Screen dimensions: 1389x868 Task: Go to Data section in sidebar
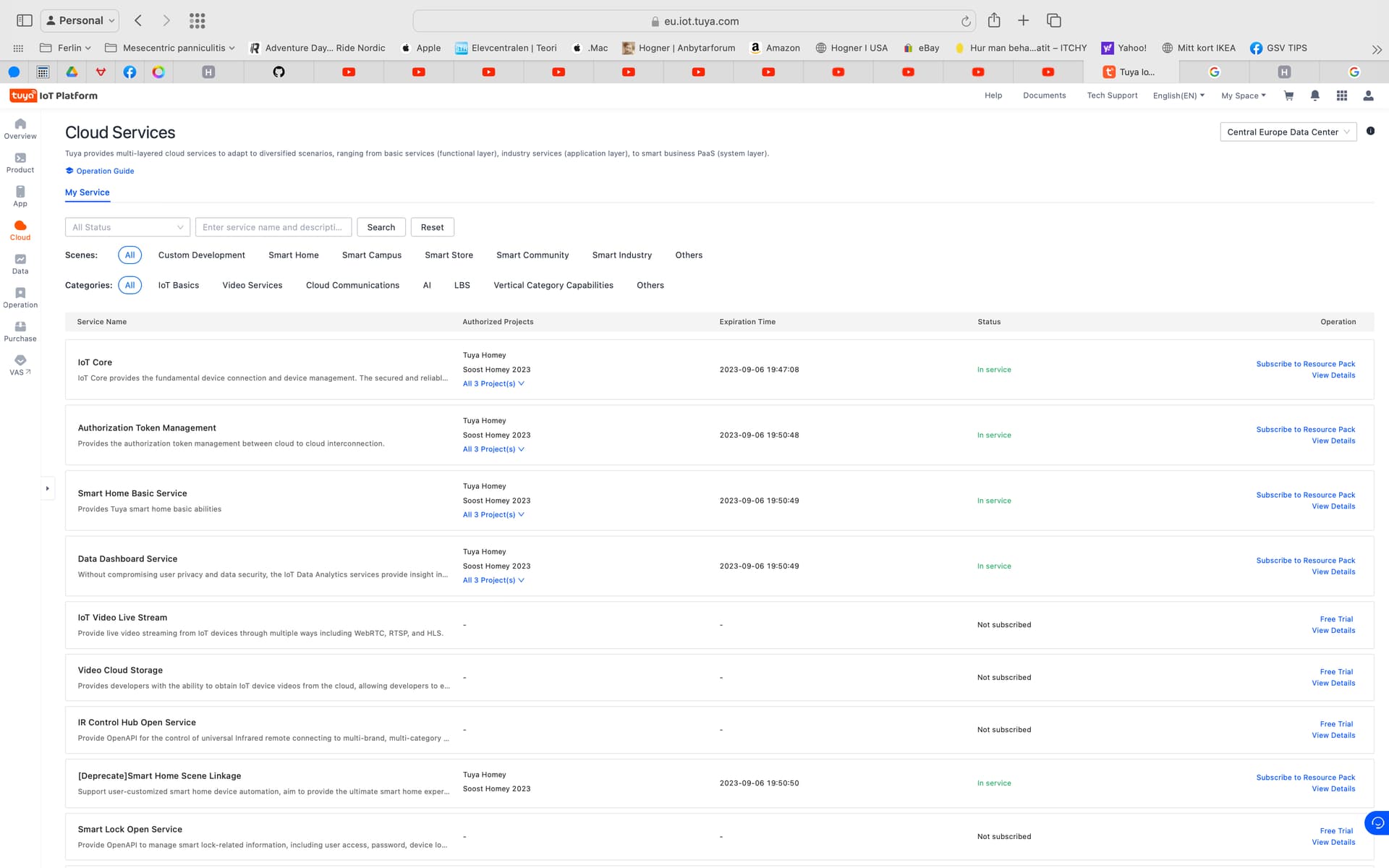point(20,264)
